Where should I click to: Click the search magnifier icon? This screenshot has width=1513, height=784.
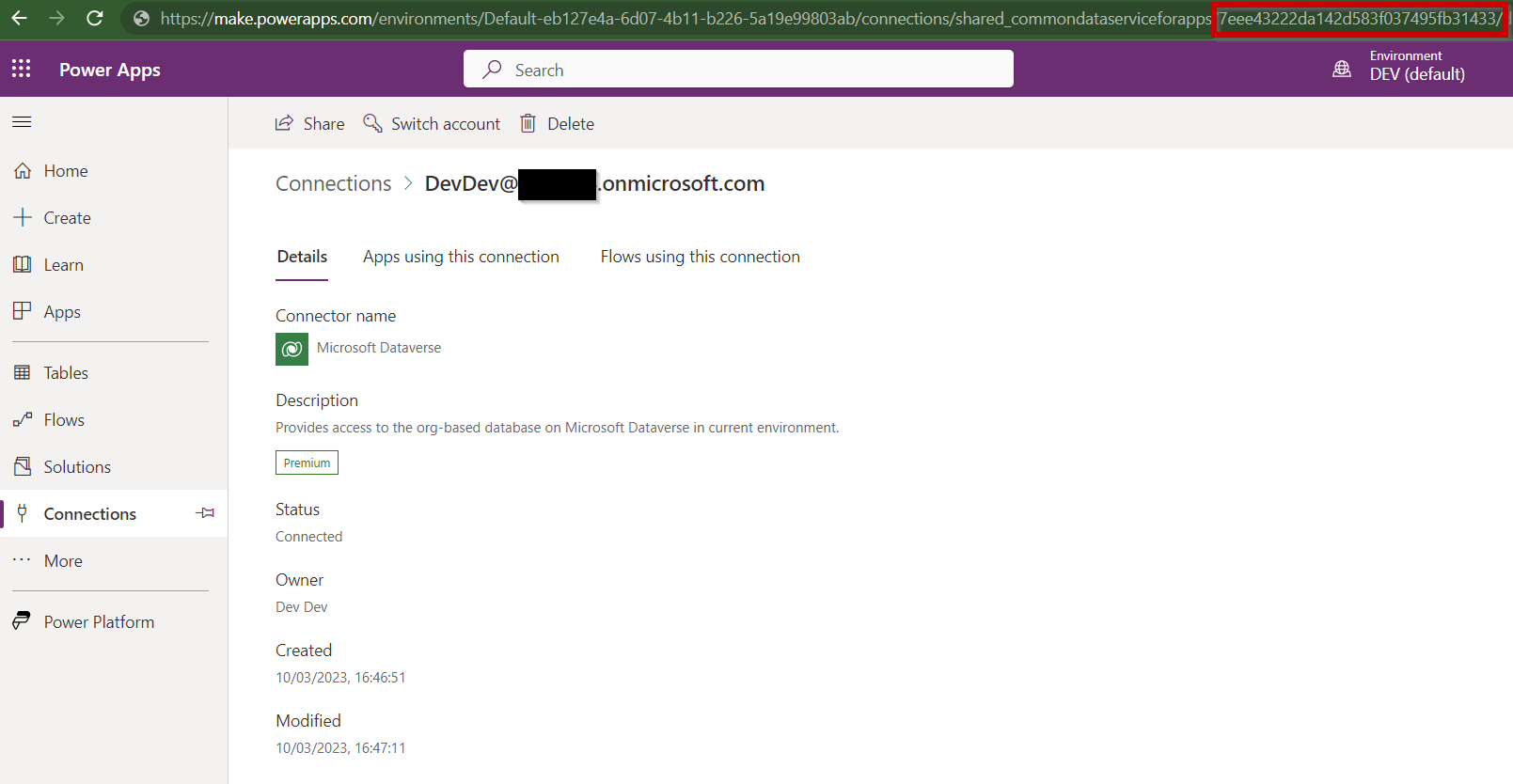point(492,70)
